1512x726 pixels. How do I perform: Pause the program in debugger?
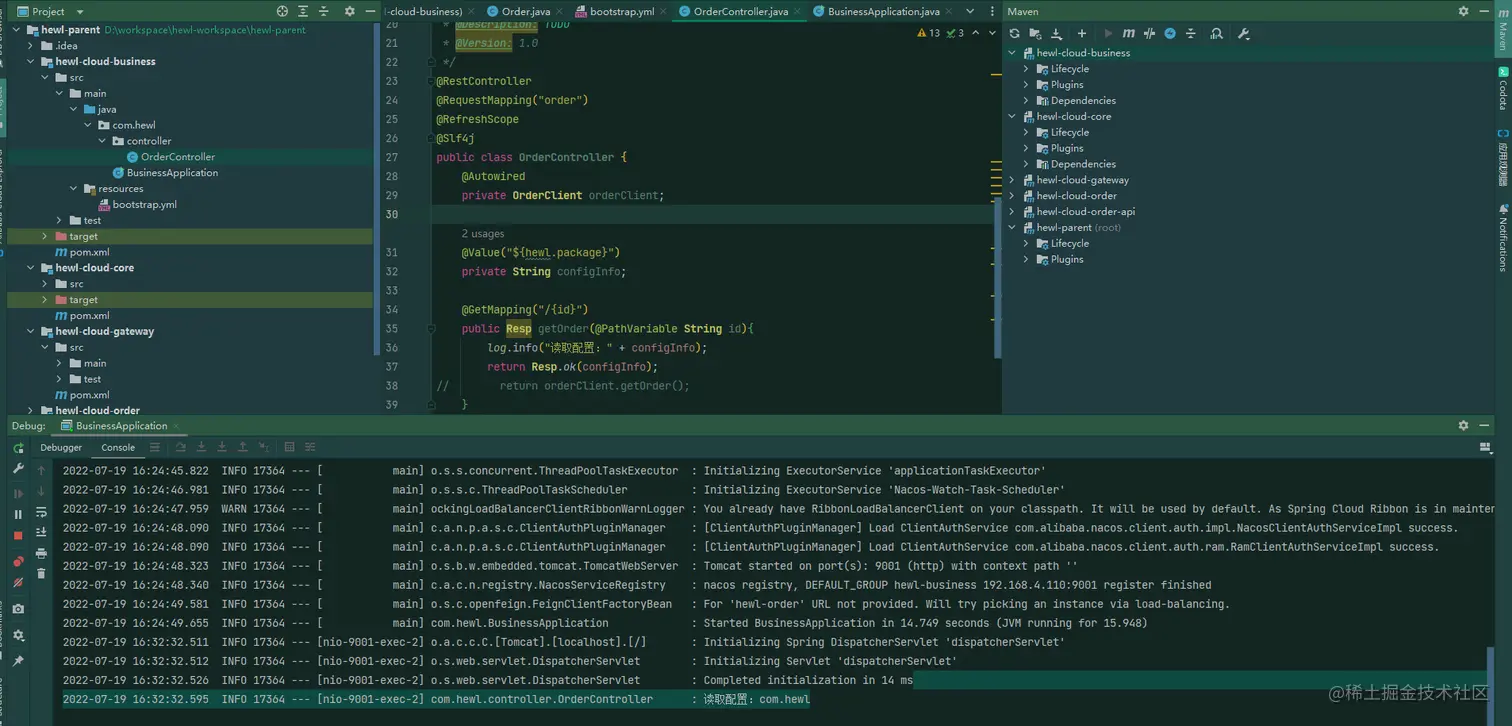pyautogui.click(x=18, y=514)
